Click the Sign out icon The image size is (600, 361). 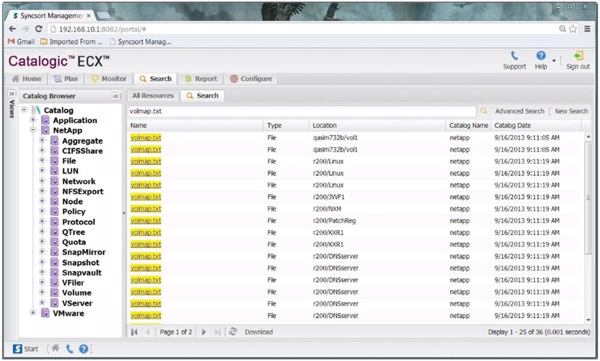point(578,56)
